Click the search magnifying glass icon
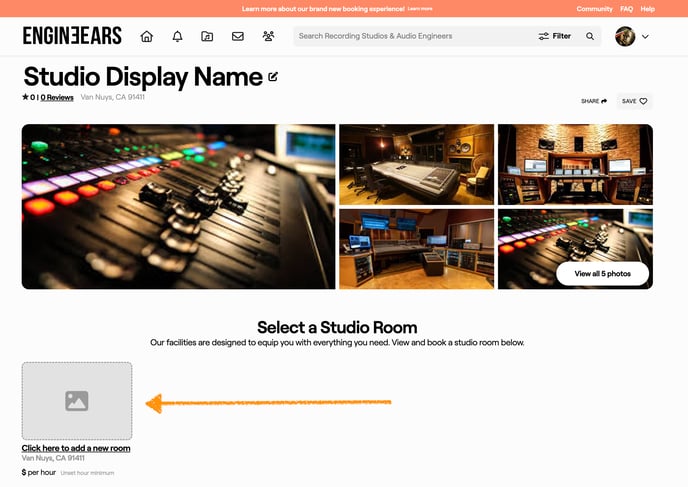 click(590, 36)
